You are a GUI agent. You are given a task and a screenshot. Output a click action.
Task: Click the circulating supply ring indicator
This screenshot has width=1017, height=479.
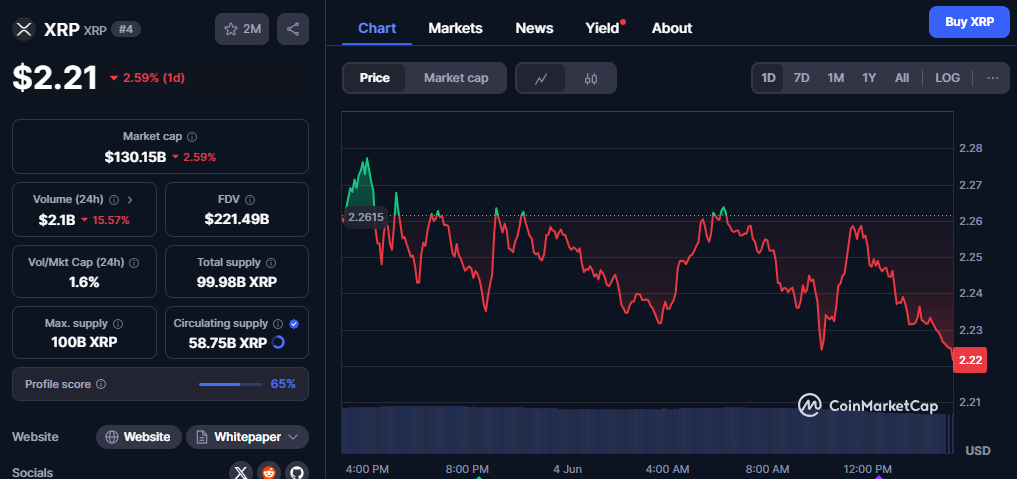(x=278, y=342)
